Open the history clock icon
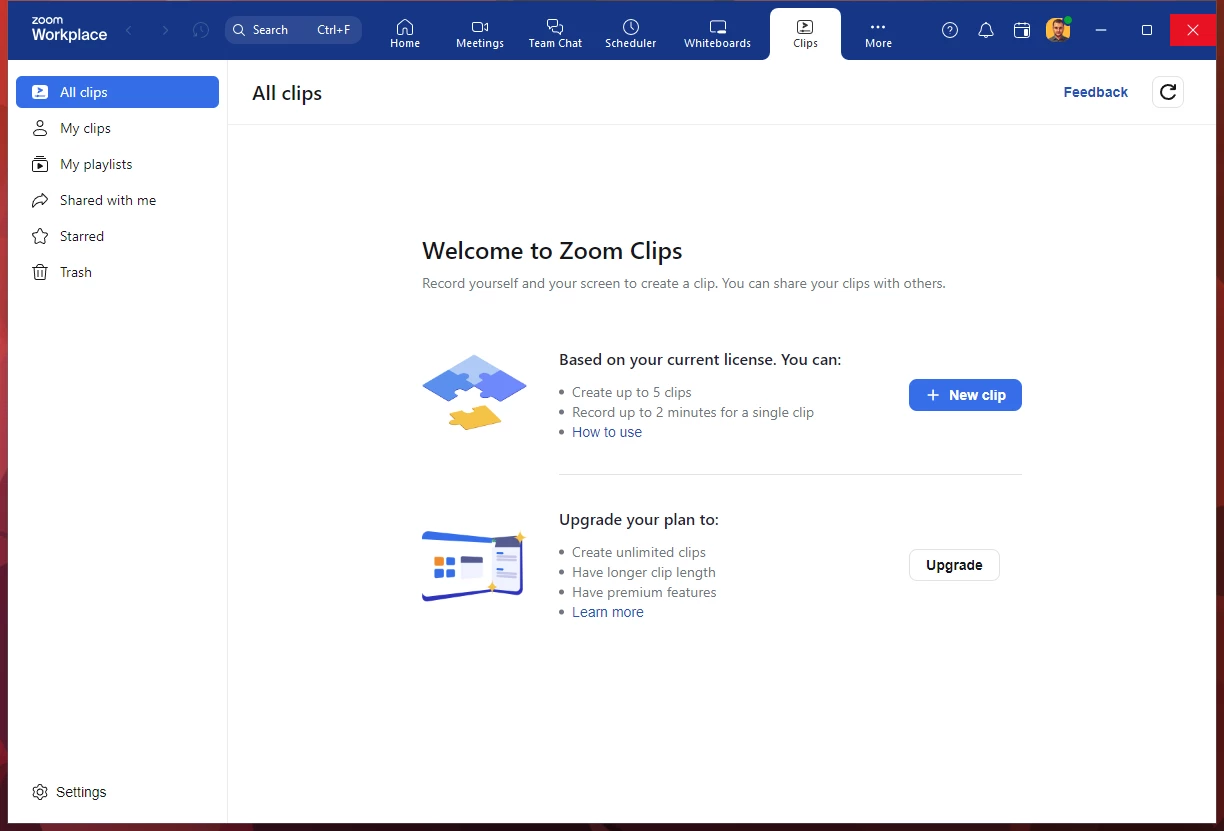 click(x=201, y=30)
